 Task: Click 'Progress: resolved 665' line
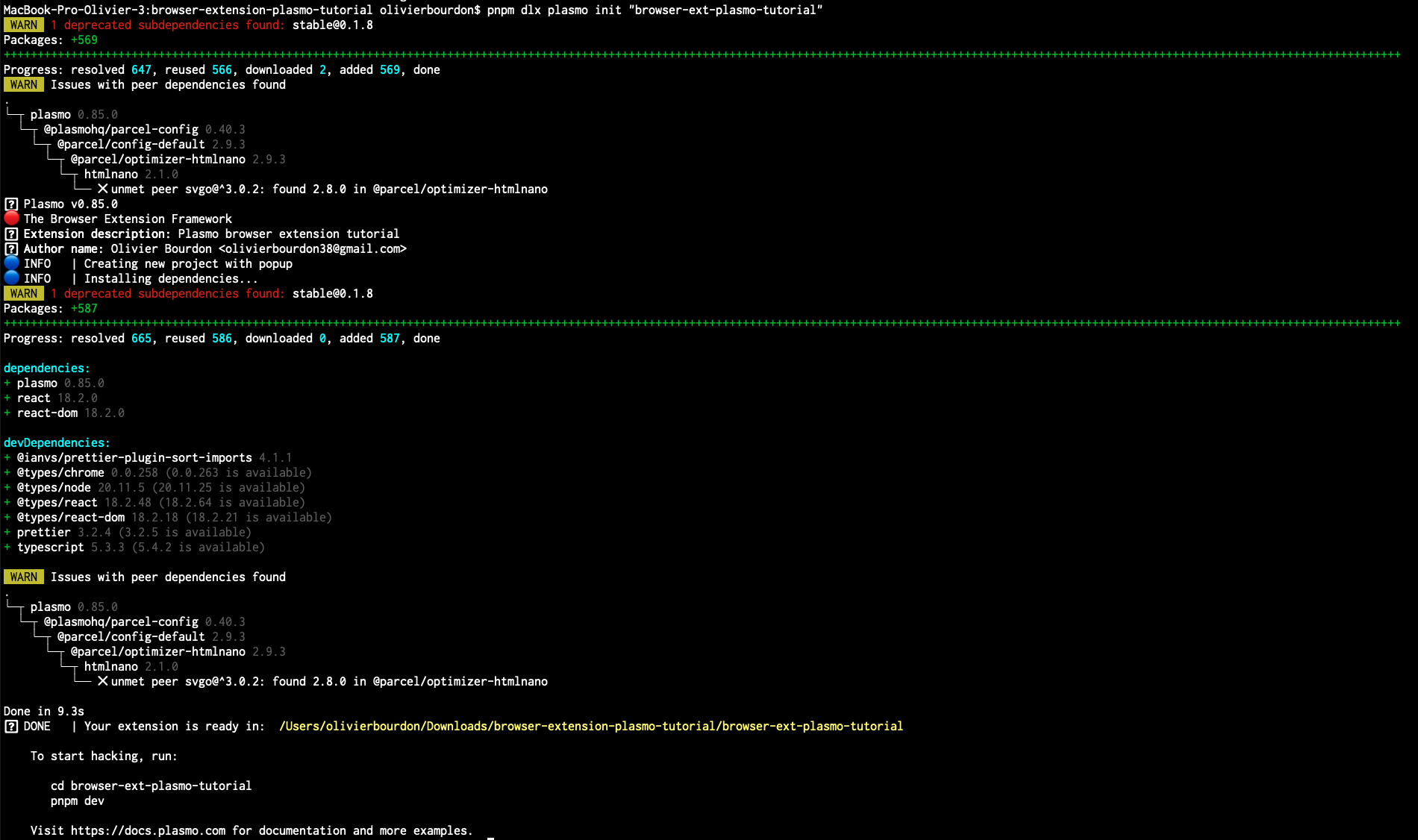click(x=222, y=338)
